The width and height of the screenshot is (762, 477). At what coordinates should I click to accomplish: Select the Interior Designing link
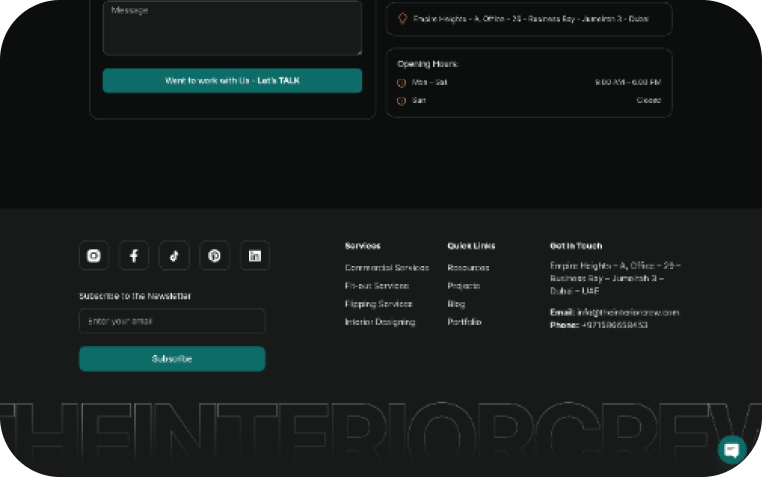coord(379,322)
